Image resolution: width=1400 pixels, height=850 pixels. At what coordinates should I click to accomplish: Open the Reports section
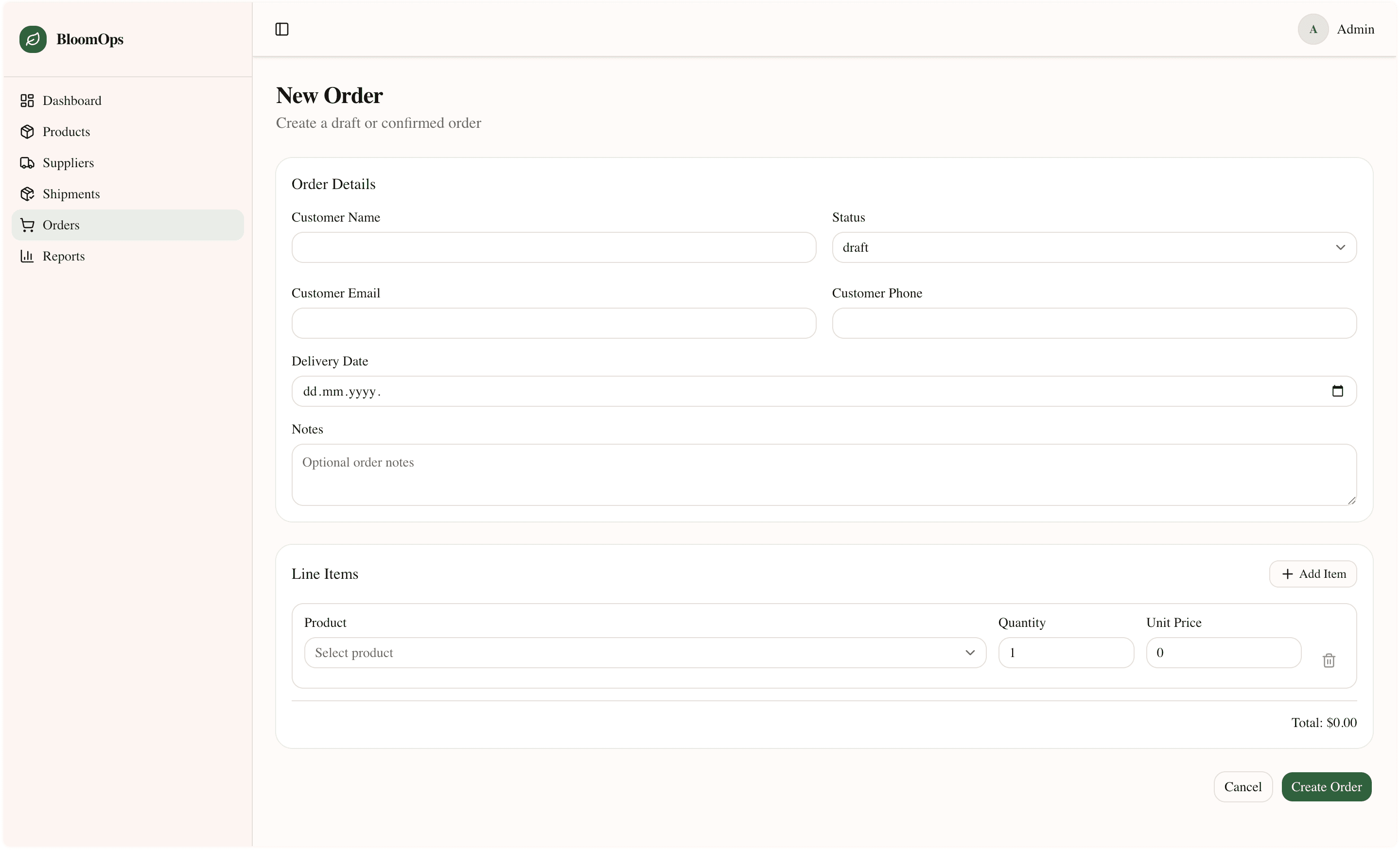click(64, 256)
